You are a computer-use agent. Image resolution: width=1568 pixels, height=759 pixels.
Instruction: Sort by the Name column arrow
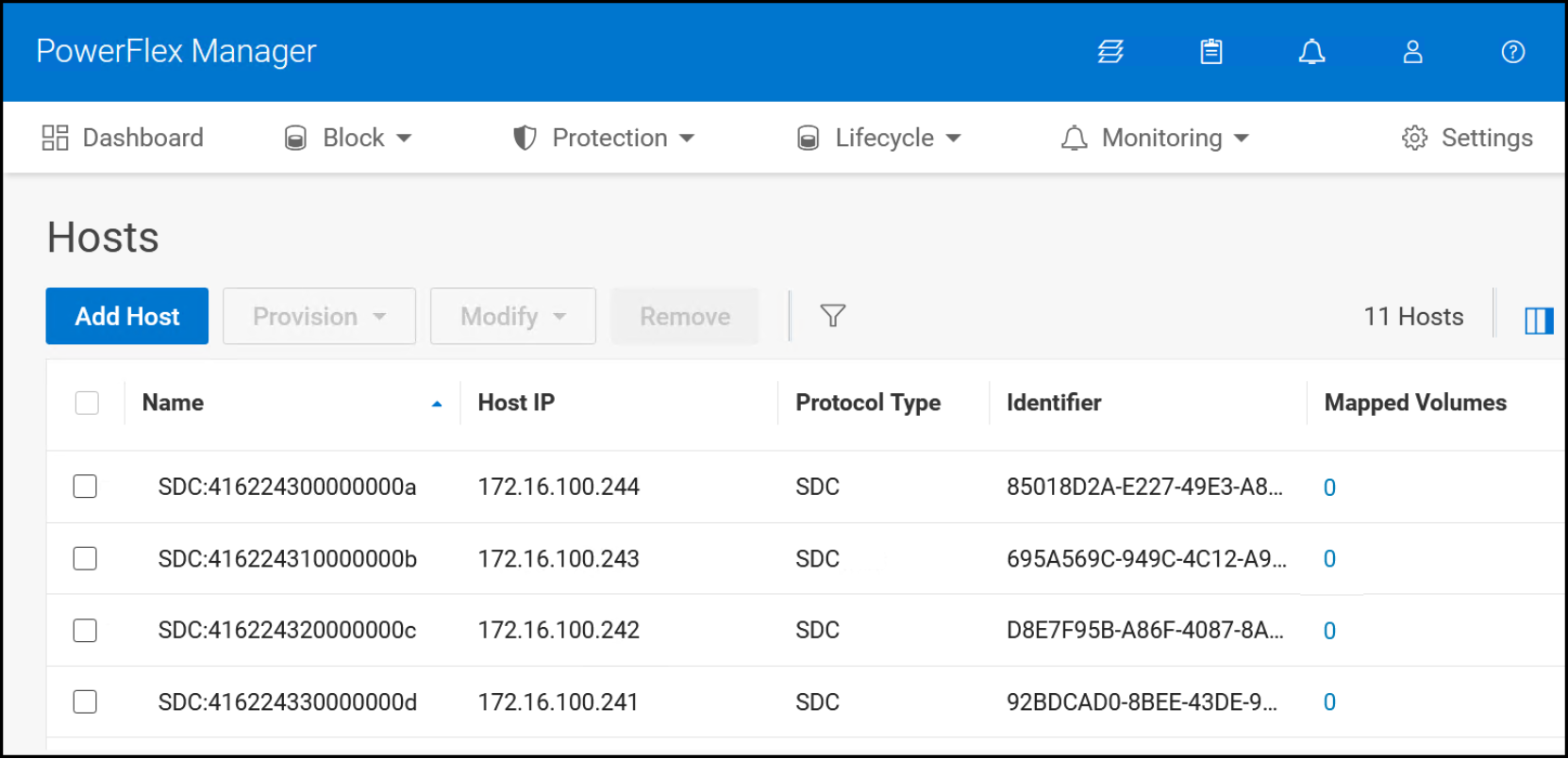437,404
